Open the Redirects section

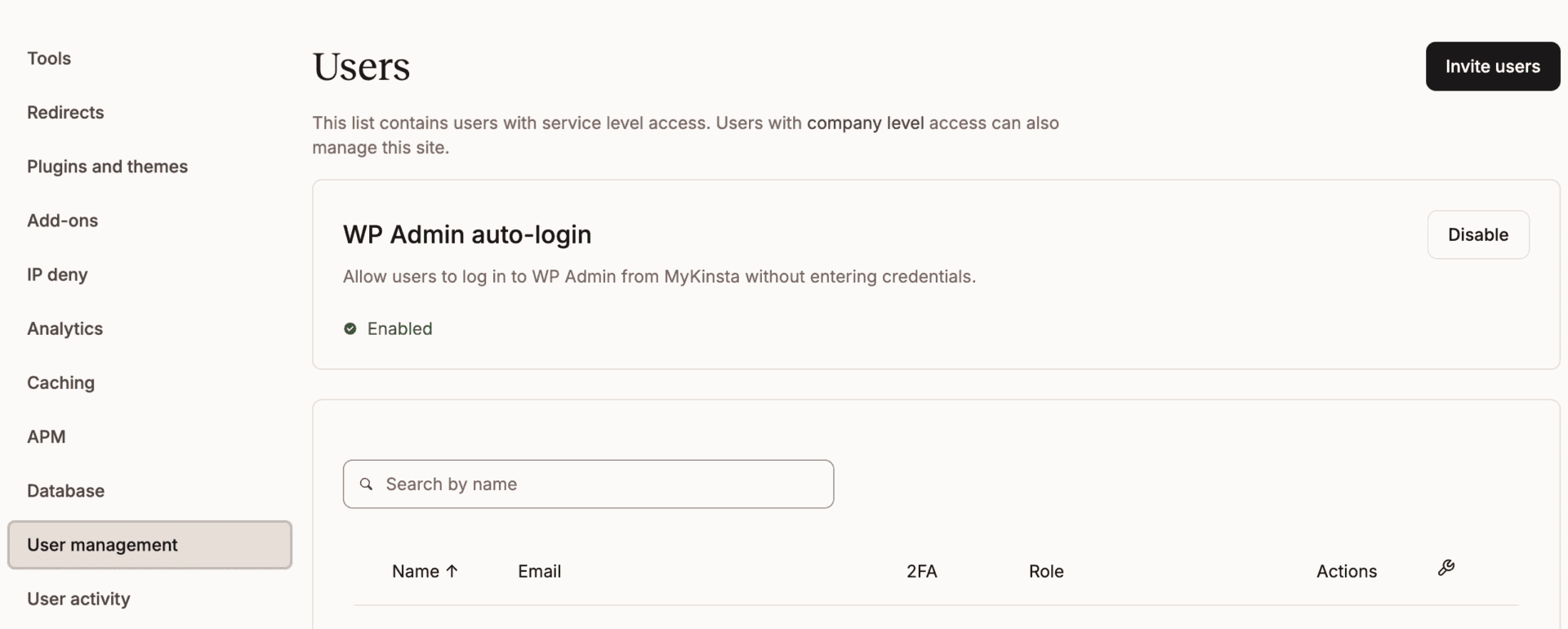click(65, 112)
